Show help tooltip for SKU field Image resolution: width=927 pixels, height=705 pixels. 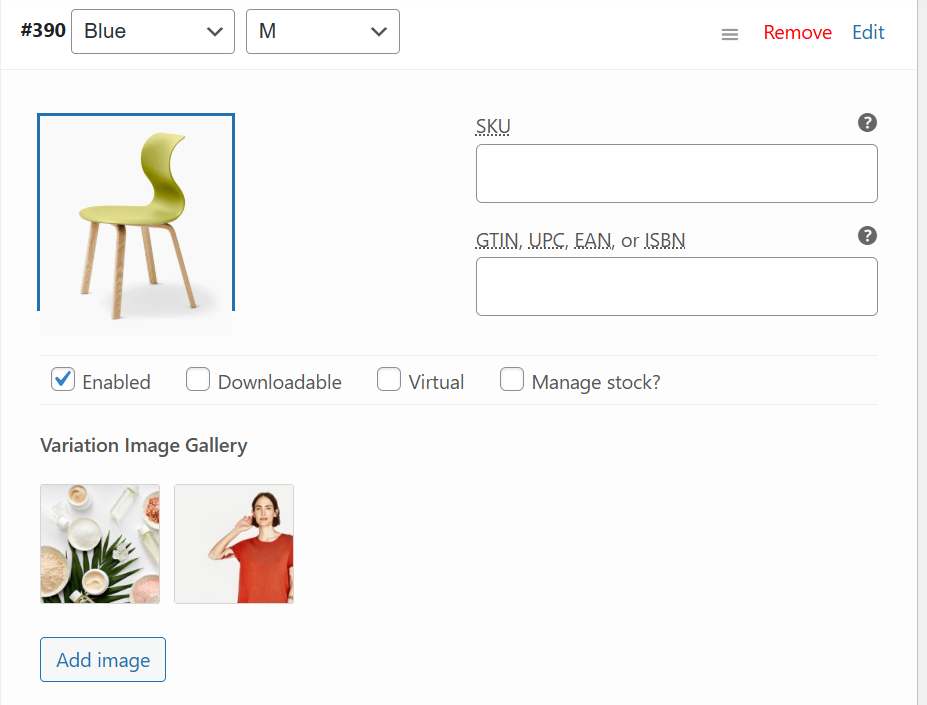867,122
